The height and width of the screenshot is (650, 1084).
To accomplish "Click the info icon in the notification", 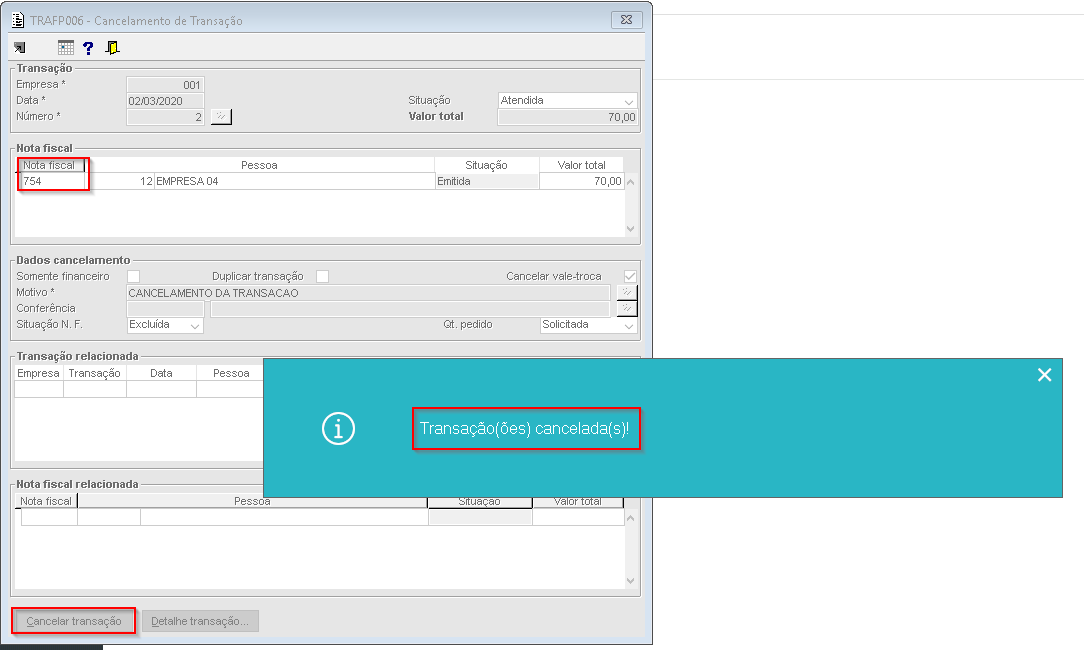I will click(338, 429).
